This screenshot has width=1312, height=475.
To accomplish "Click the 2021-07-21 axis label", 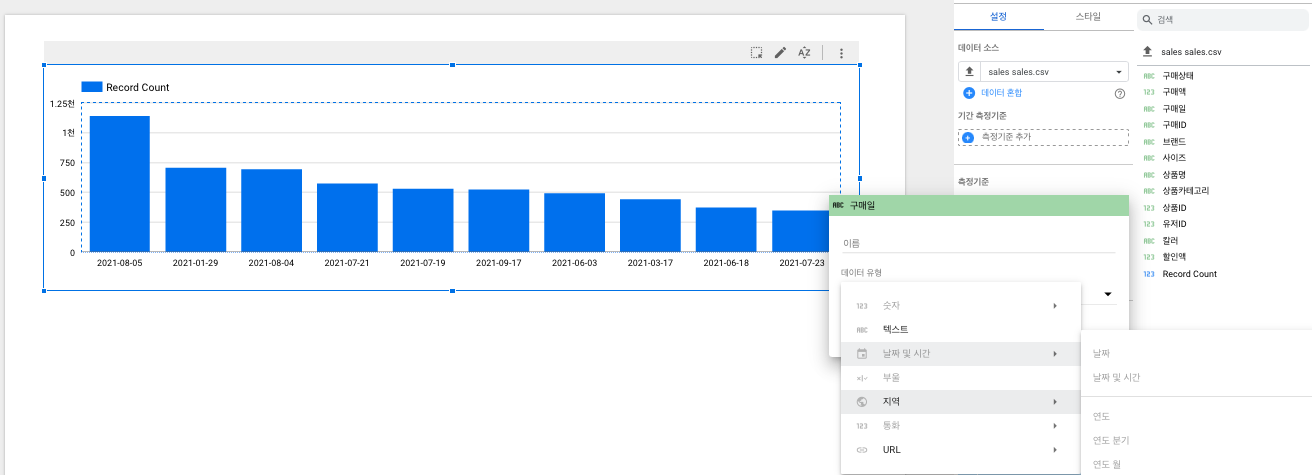I will [x=347, y=263].
